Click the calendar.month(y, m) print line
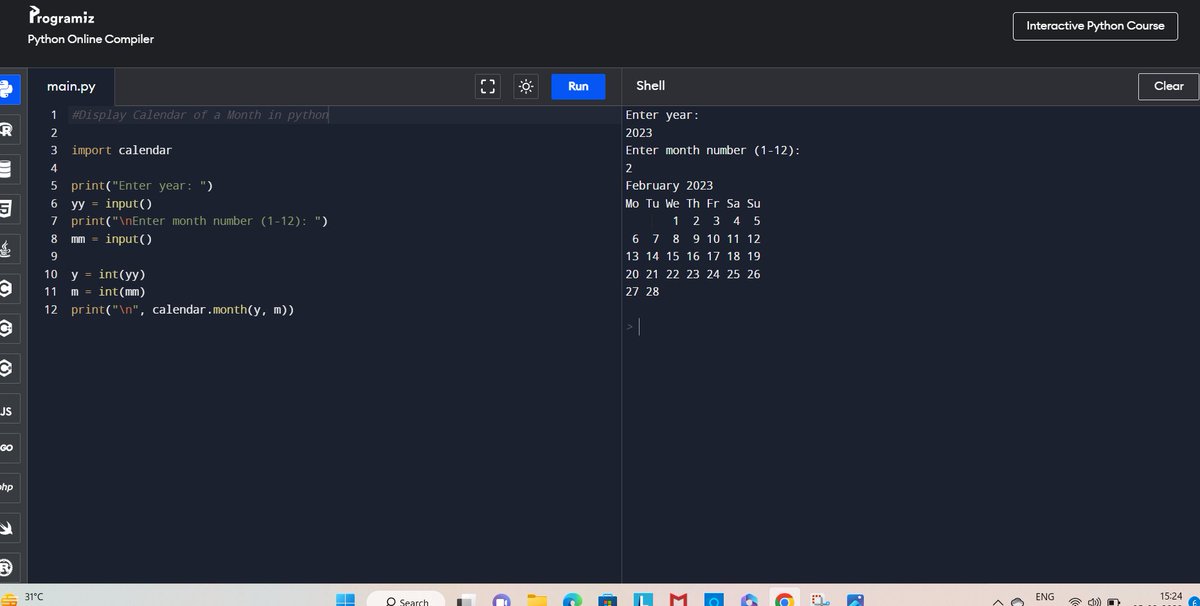This screenshot has width=1200, height=606. pos(183,310)
